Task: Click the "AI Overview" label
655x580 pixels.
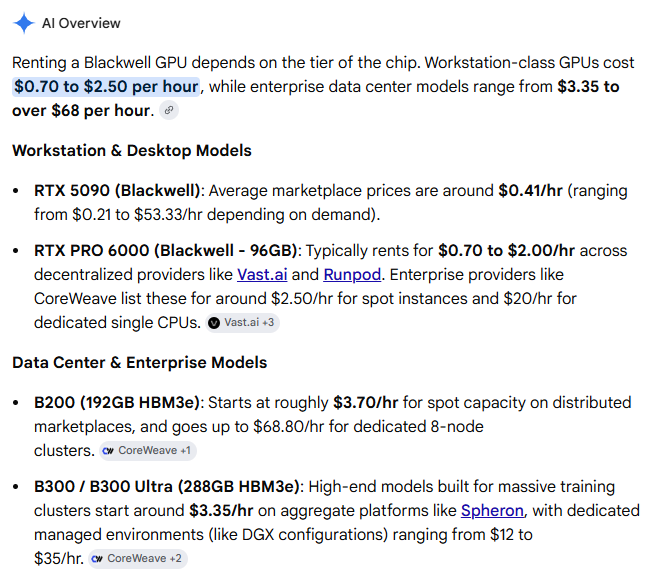Action: [81, 23]
